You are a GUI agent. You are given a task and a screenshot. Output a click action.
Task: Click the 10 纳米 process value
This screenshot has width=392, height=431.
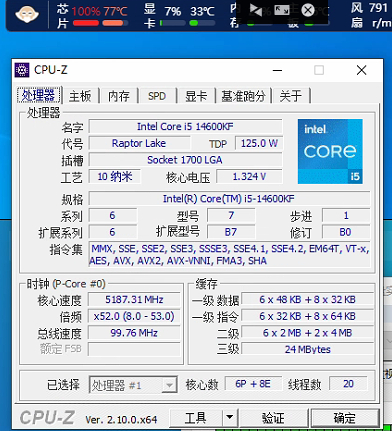[x=115, y=176]
